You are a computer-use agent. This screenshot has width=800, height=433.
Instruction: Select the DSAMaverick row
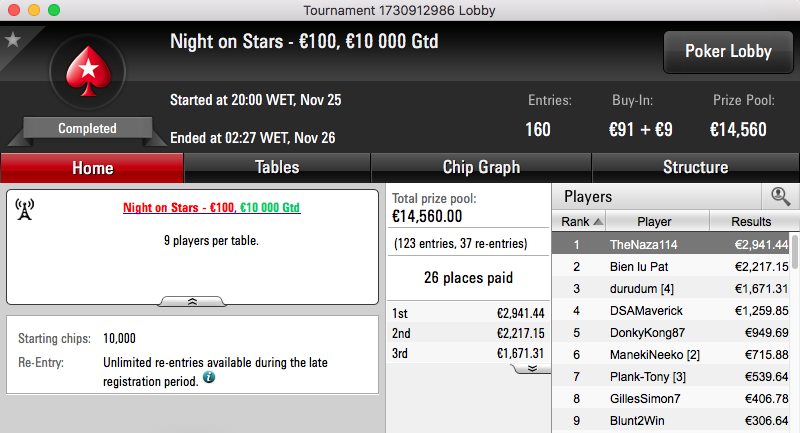[x=671, y=311]
